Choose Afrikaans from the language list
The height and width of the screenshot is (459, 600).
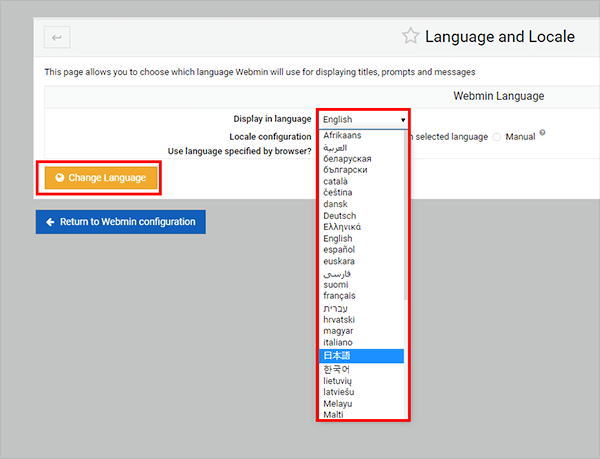click(362, 135)
